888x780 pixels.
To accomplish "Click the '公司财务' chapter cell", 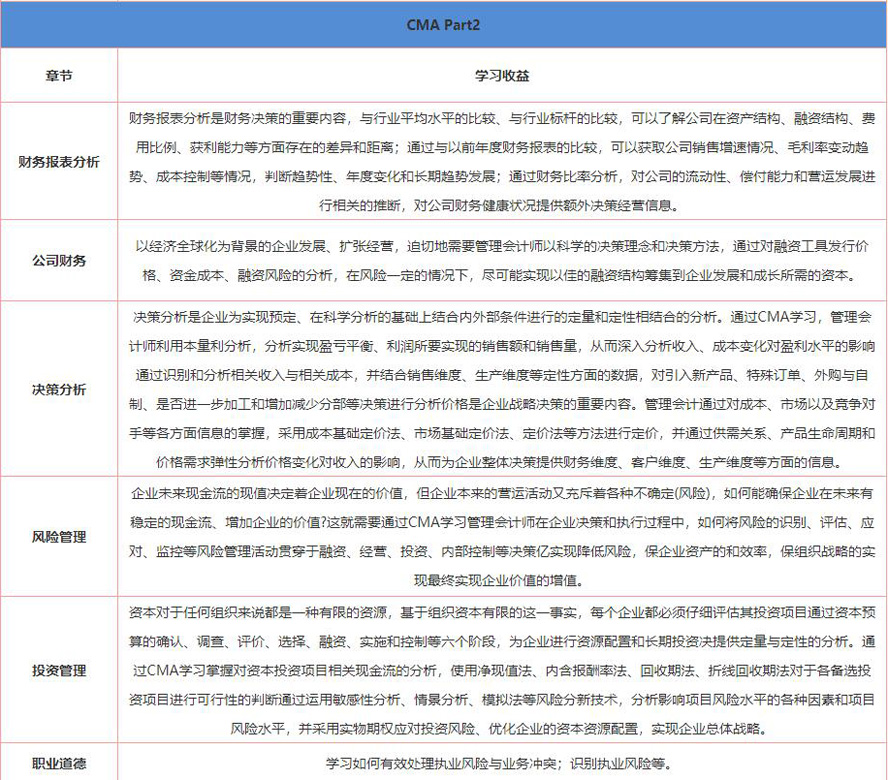I will tap(59, 261).
